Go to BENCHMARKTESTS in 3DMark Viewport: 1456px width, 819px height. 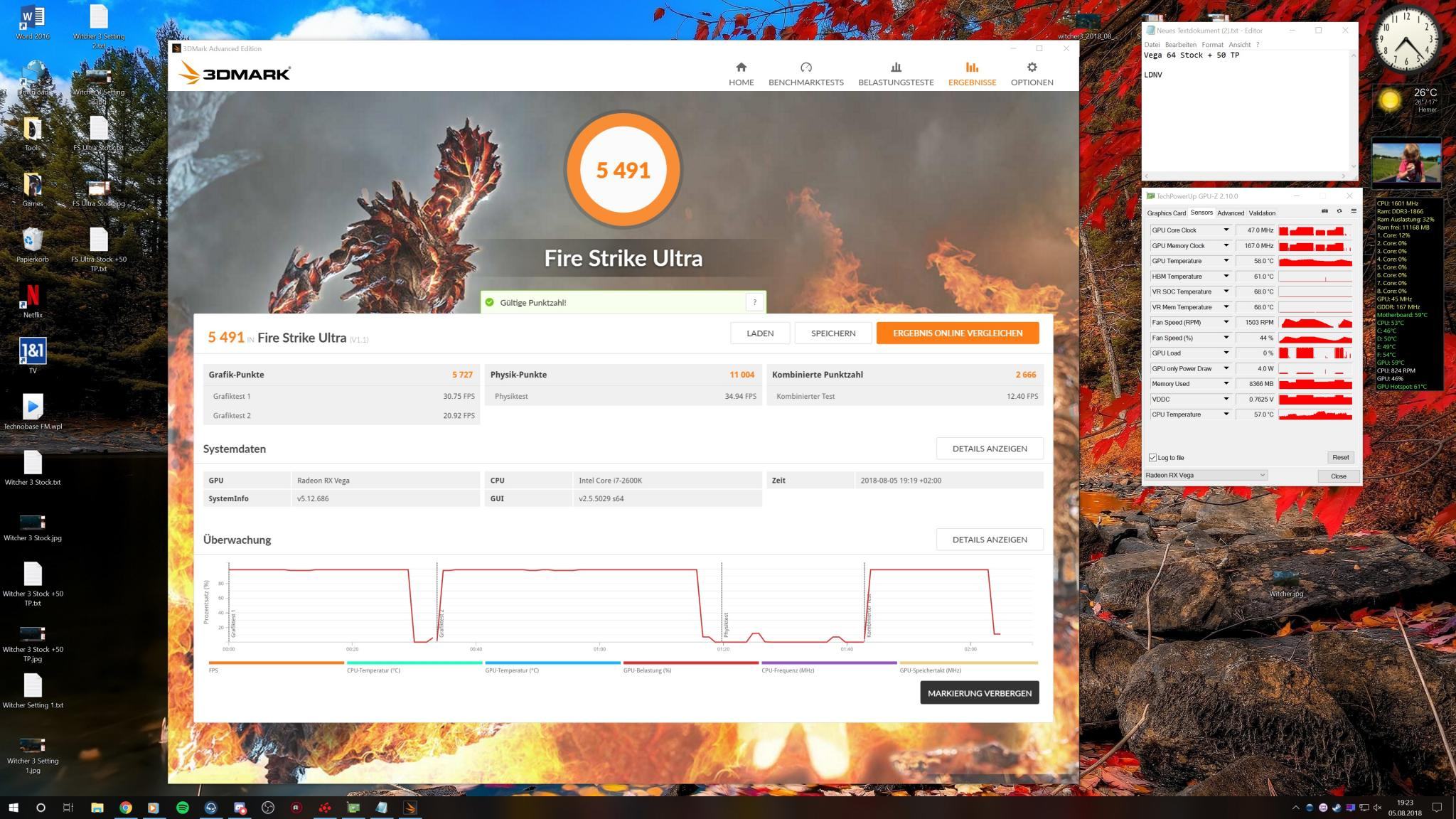pyautogui.click(x=805, y=74)
